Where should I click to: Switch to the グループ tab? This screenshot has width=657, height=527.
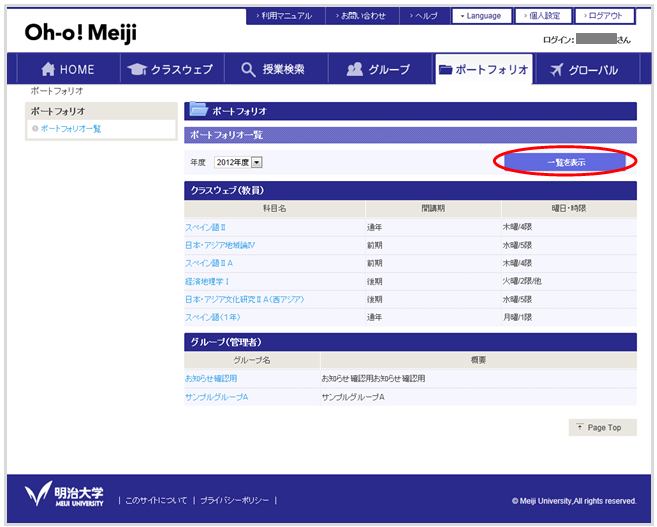click(380, 69)
